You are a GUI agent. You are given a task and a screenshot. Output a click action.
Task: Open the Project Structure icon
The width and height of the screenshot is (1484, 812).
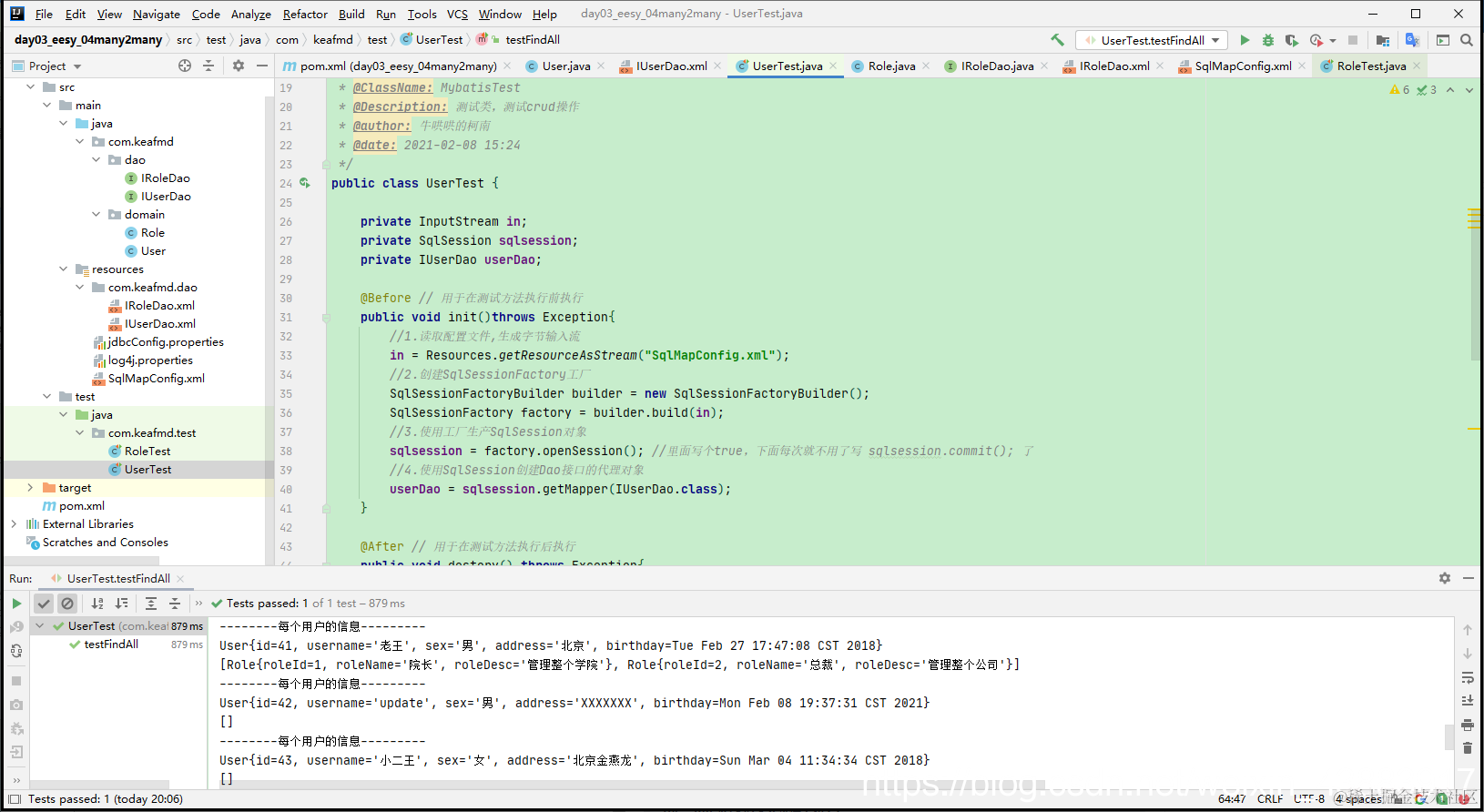[1383, 40]
